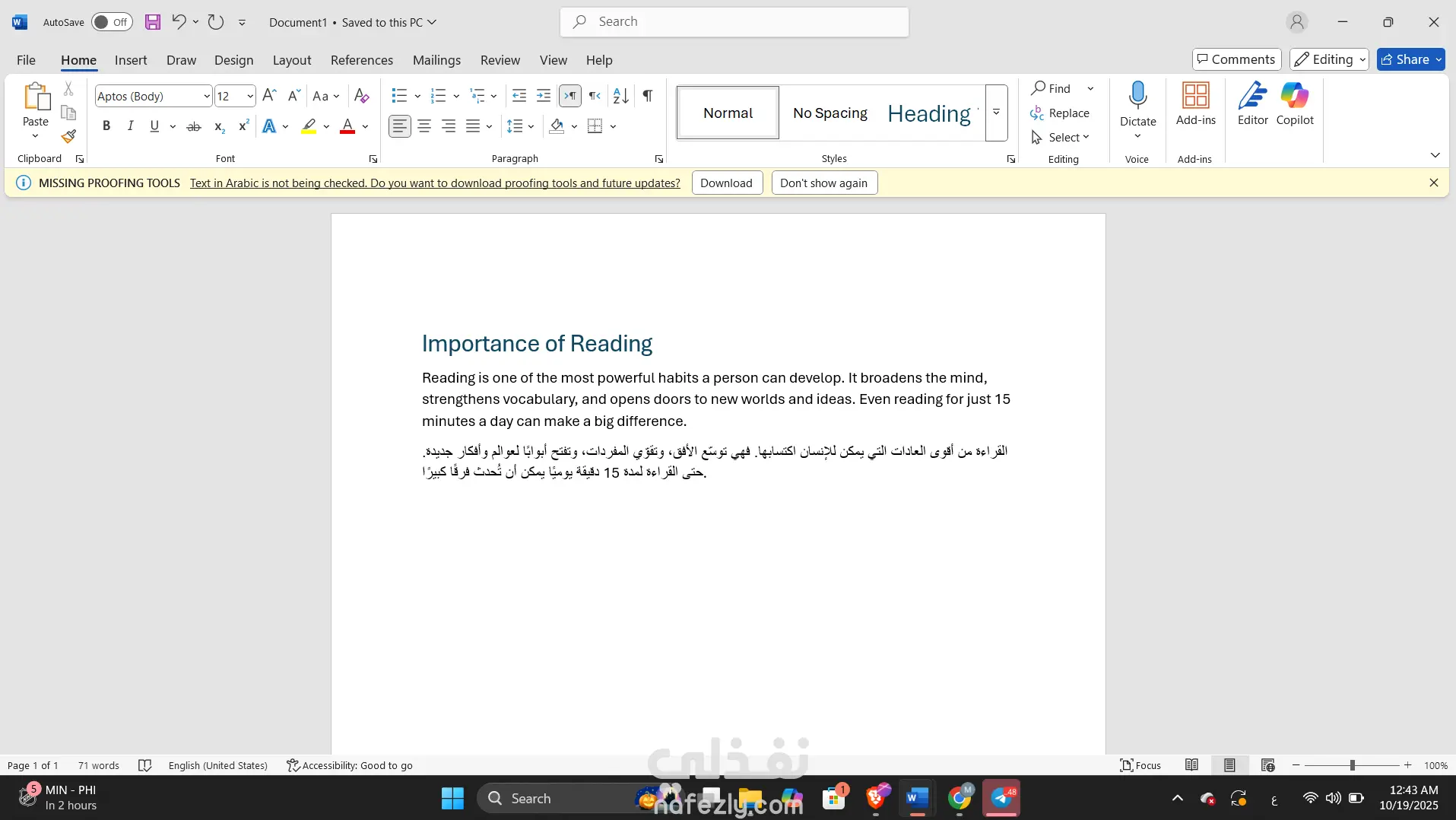Toggle show paragraph marks
The height and width of the screenshot is (820, 1456).
648,95
